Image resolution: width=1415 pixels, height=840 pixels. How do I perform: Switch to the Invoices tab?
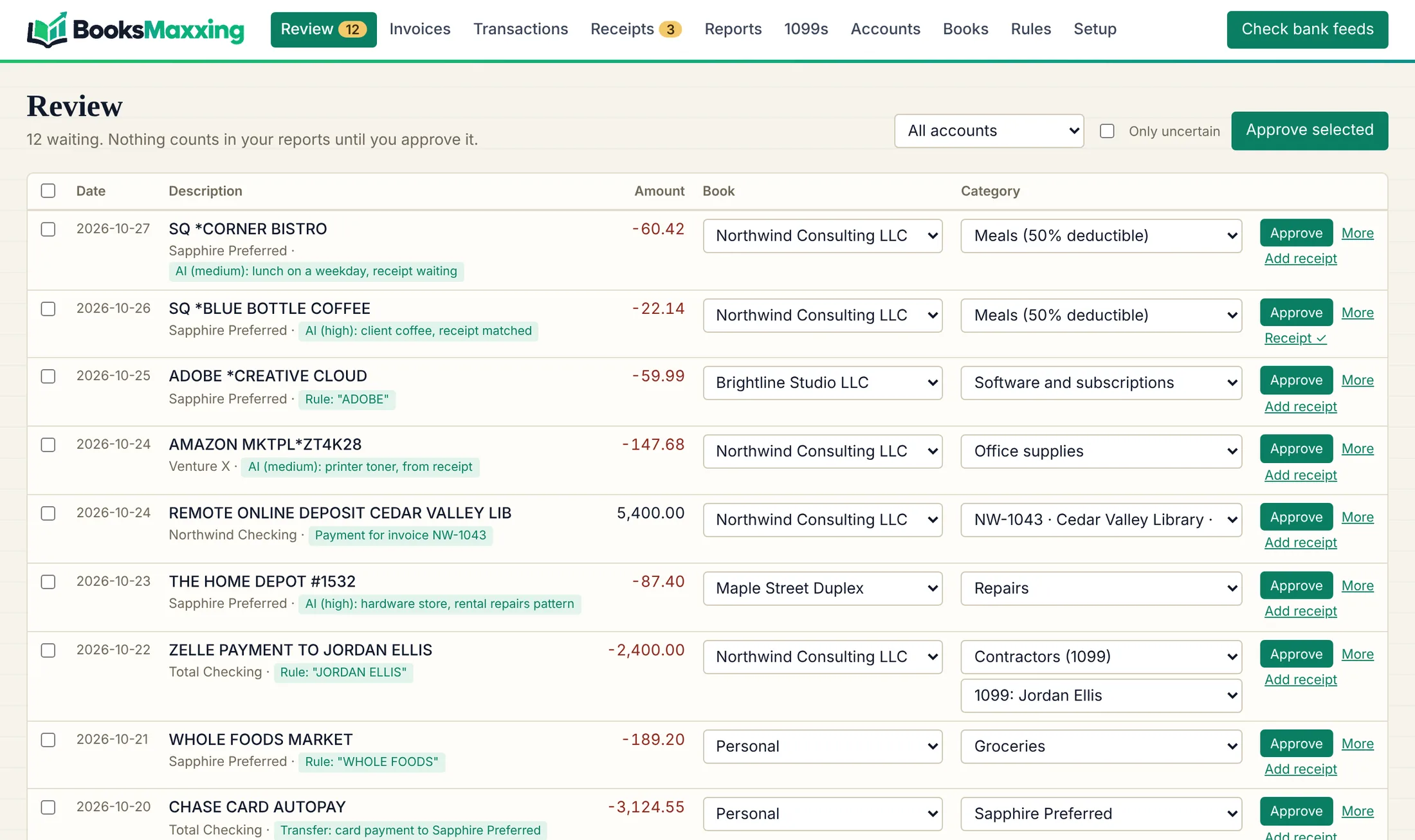click(420, 30)
